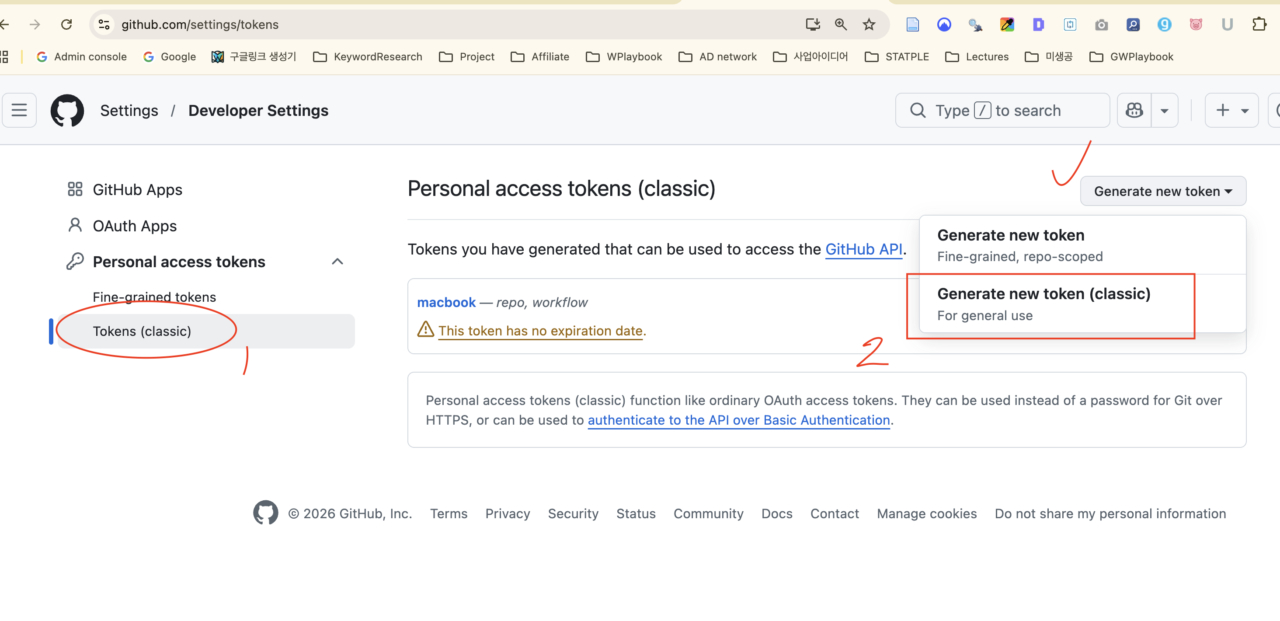Click the zoom magnifier icon in address bar

pos(841,24)
